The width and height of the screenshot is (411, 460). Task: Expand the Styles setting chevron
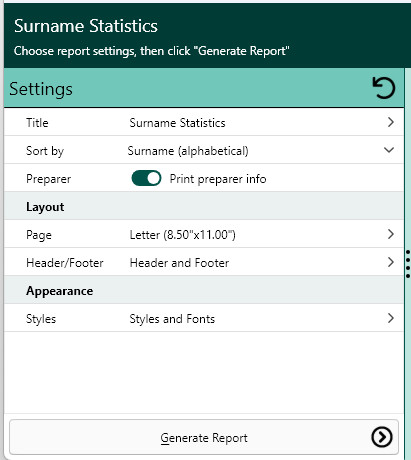coord(391,318)
